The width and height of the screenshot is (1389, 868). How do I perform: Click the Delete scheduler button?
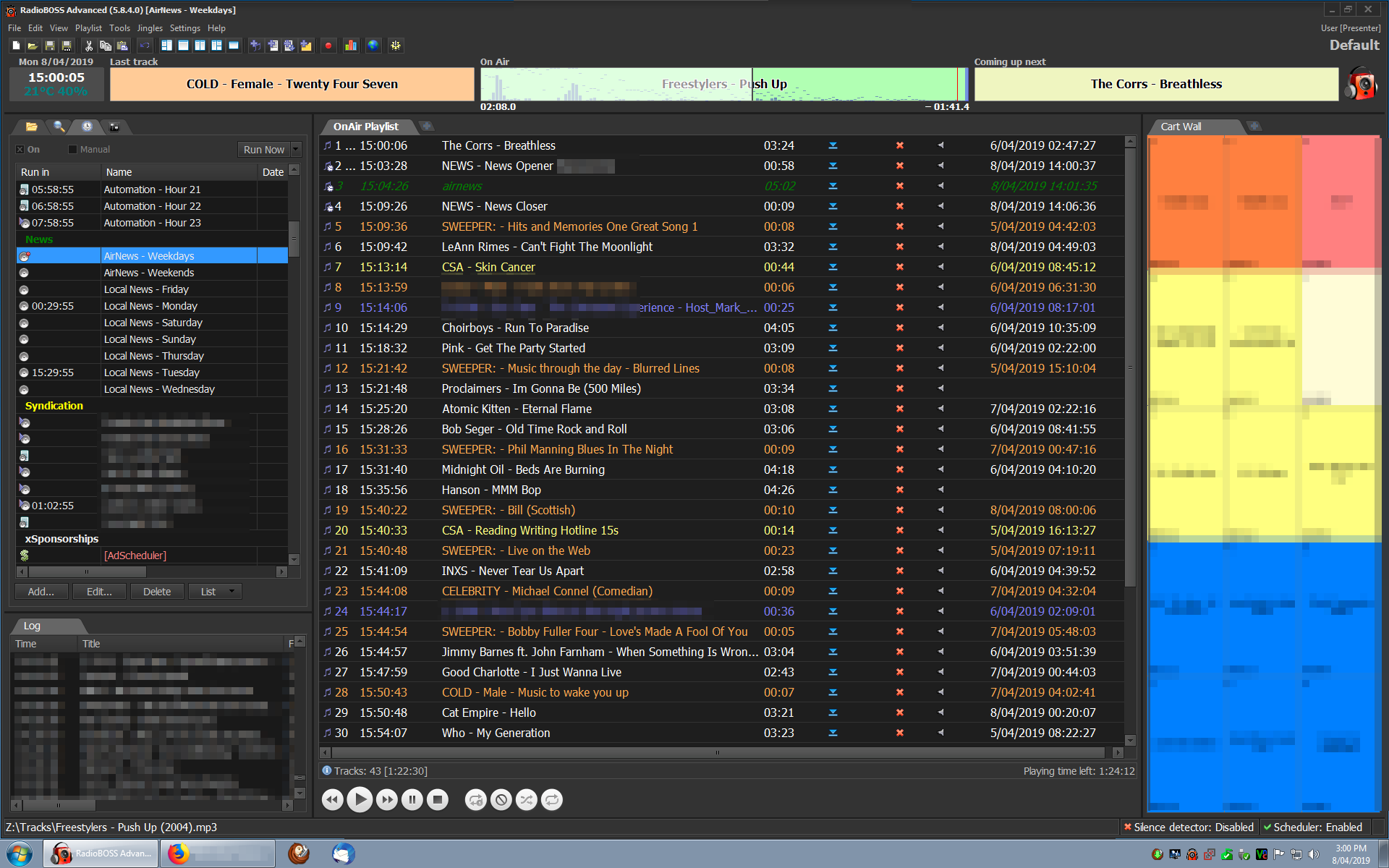[x=157, y=592]
